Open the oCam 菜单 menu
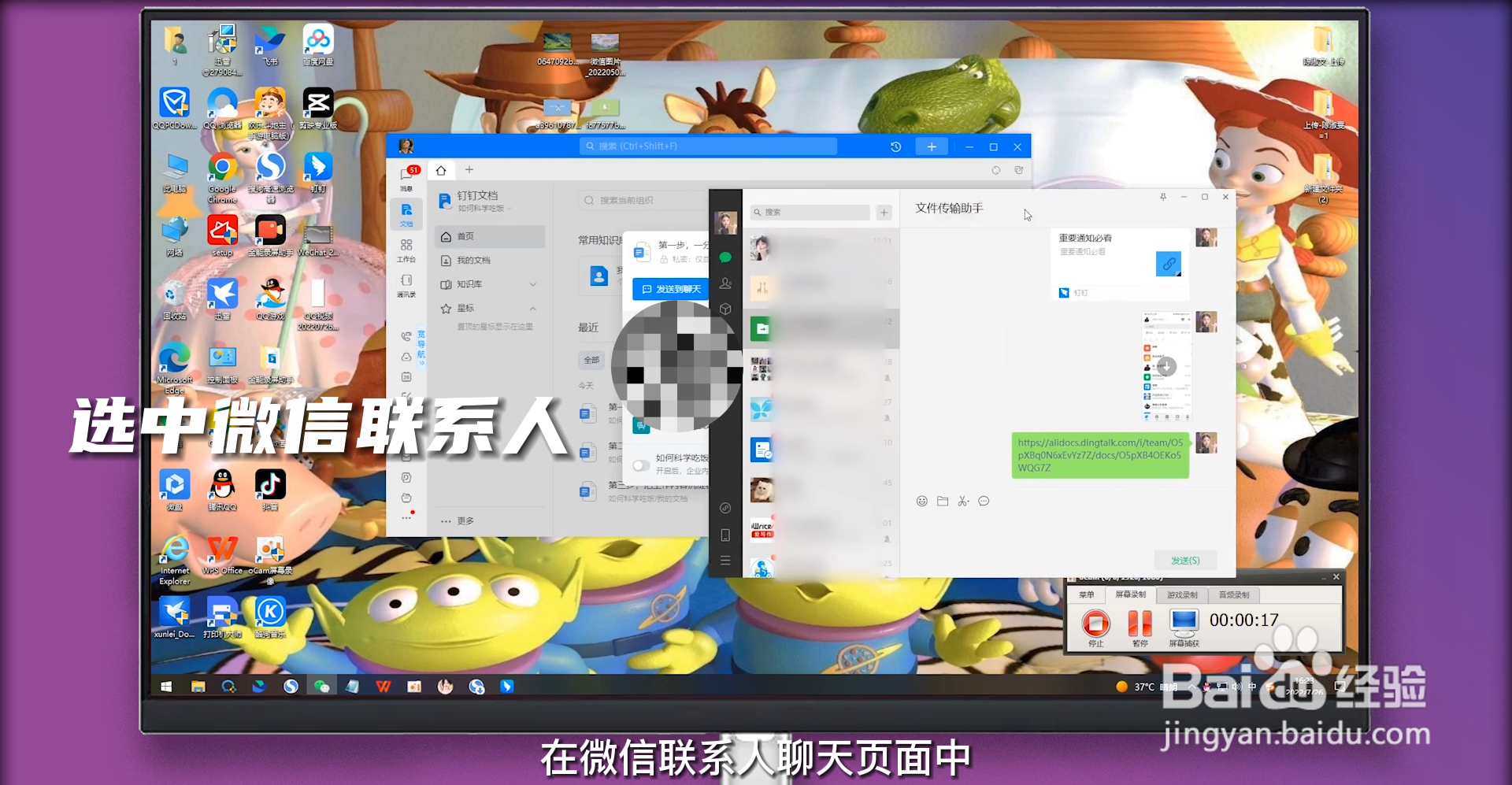 (x=1087, y=595)
